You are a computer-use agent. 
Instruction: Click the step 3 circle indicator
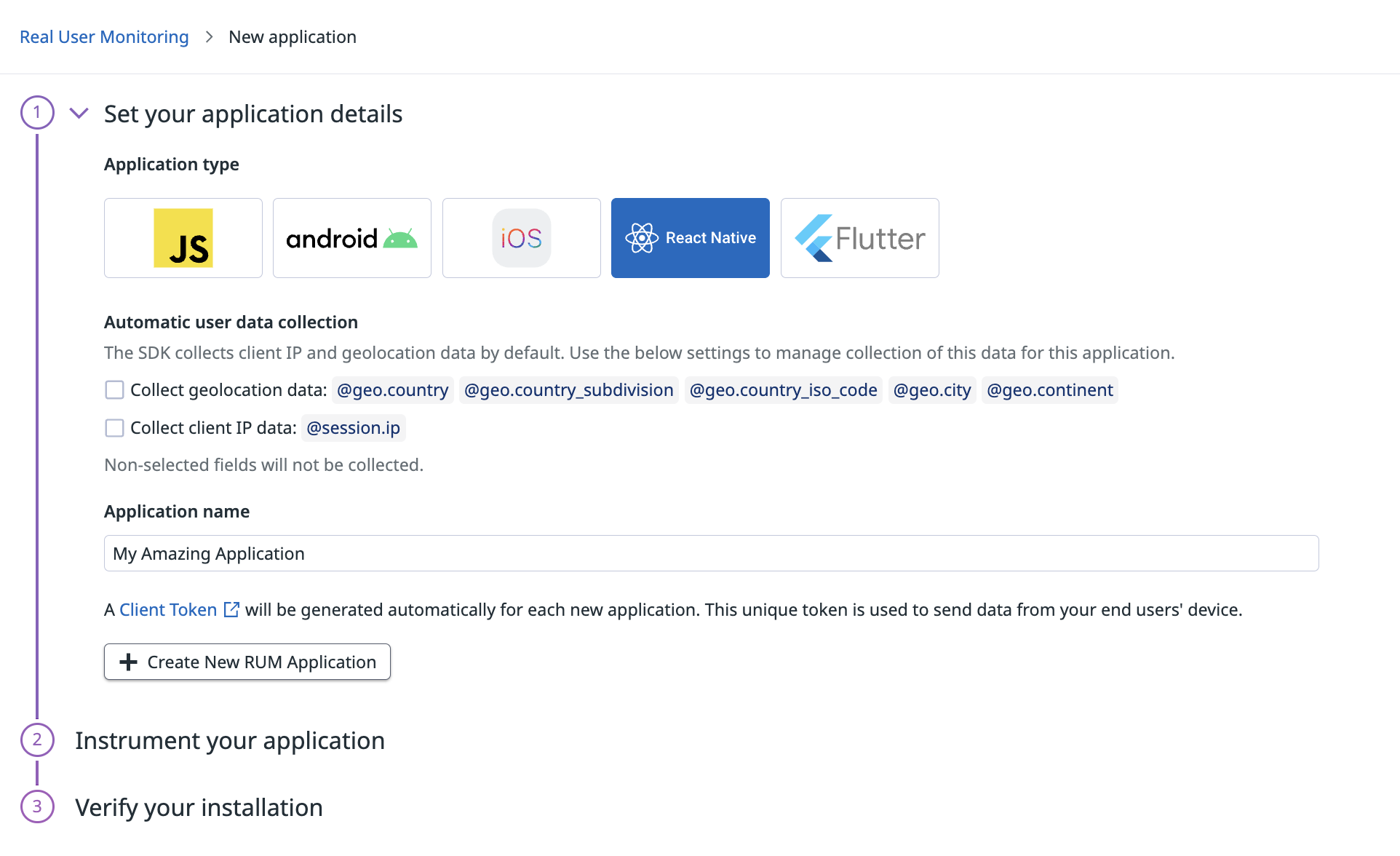pyautogui.click(x=37, y=807)
